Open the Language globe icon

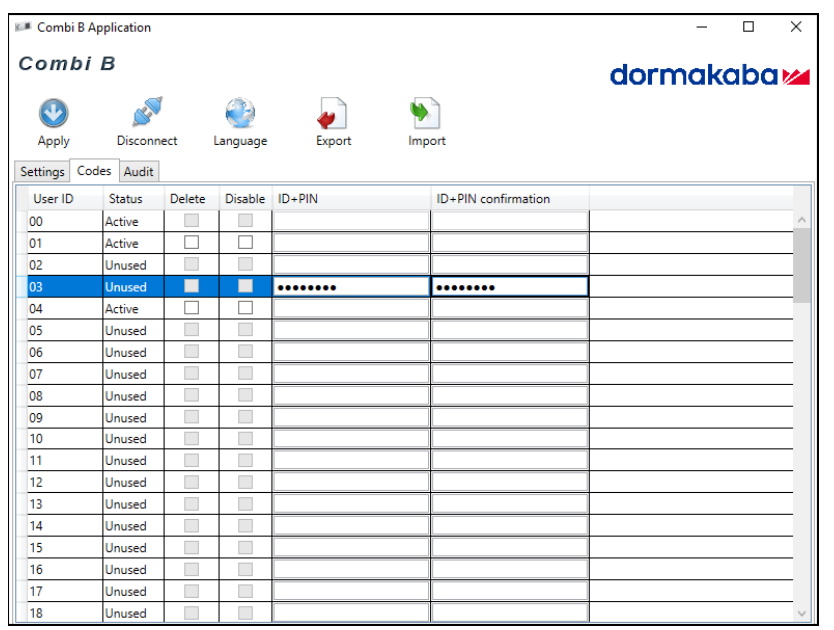tap(240, 112)
